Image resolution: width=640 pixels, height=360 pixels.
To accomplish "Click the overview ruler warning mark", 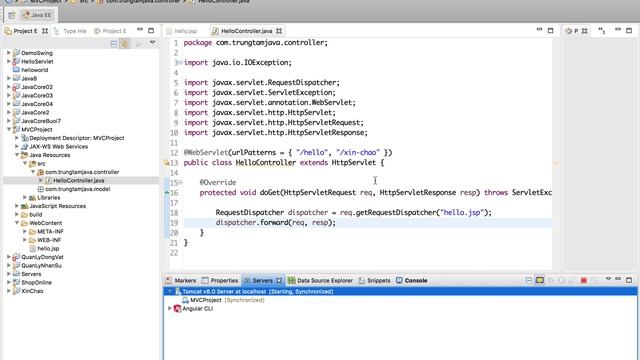I will 556,163.
